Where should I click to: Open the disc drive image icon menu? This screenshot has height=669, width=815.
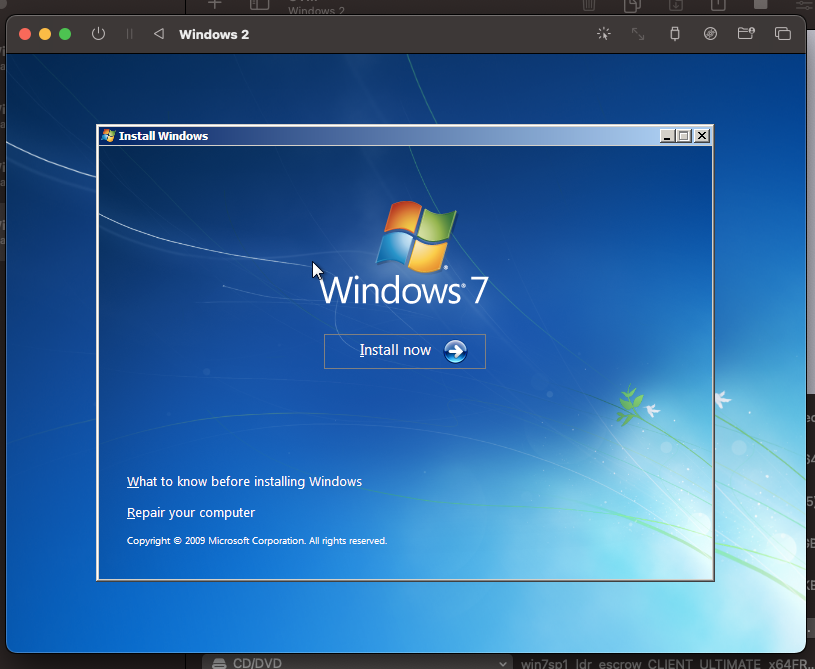click(x=710, y=34)
